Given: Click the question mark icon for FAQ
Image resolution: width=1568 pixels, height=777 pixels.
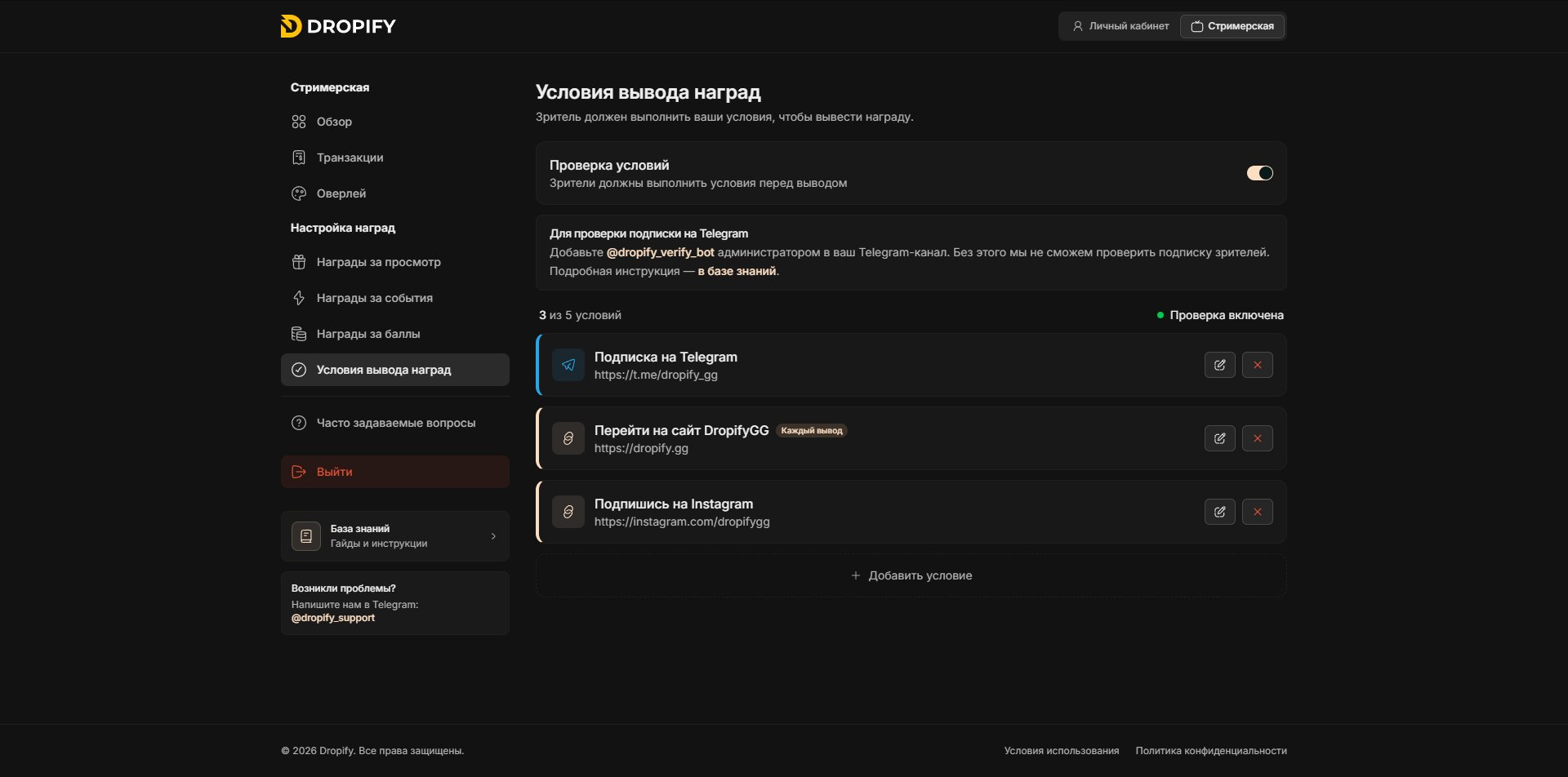Looking at the screenshot, I should [299, 423].
